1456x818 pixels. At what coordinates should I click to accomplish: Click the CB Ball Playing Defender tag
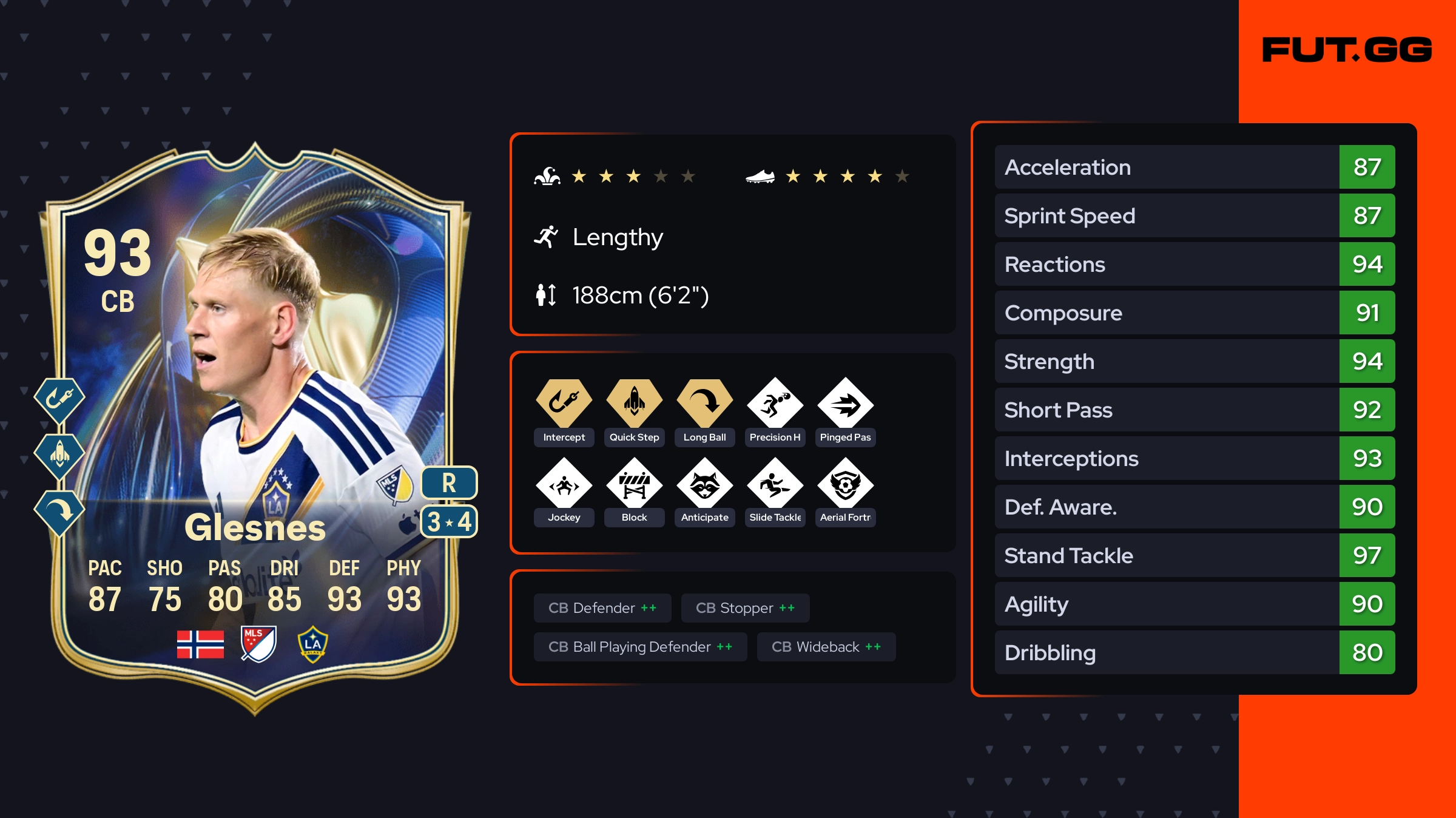pyautogui.click(x=640, y=647)
